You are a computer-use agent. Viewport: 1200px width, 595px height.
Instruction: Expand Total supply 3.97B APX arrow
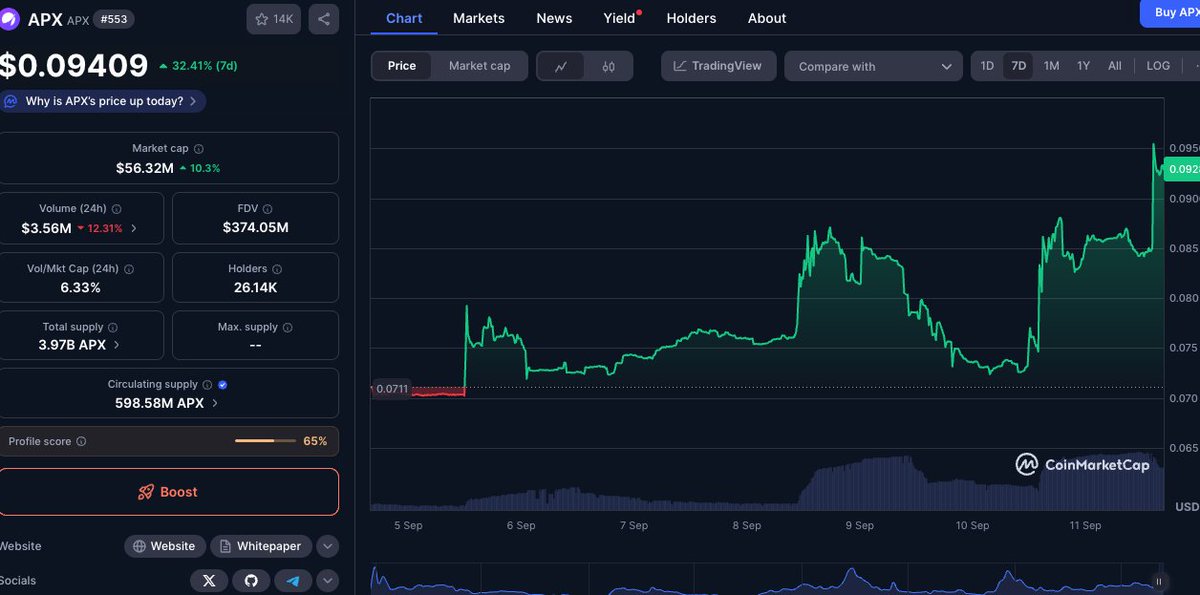tap(117, 345)
